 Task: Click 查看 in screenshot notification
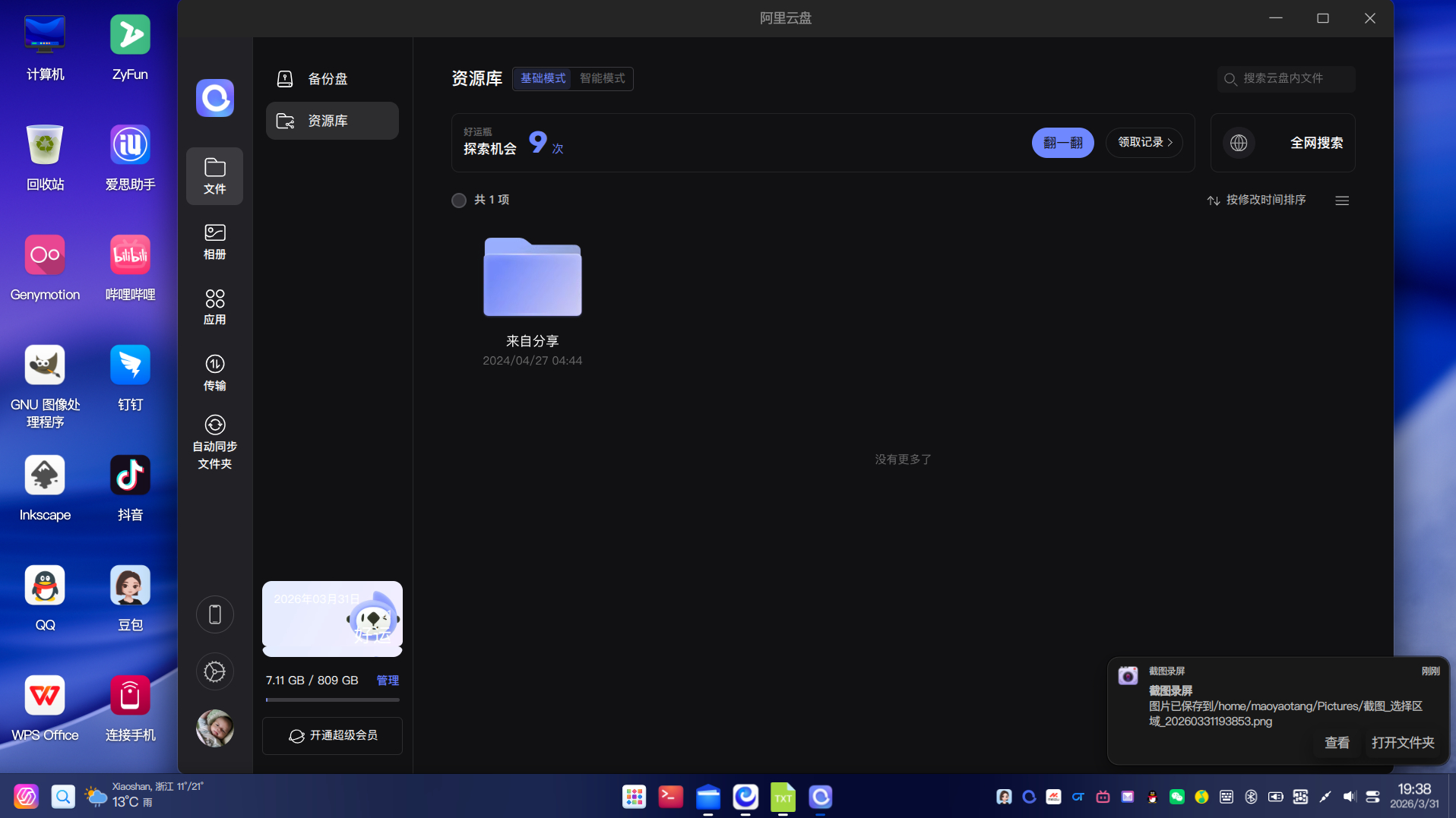1337,743
